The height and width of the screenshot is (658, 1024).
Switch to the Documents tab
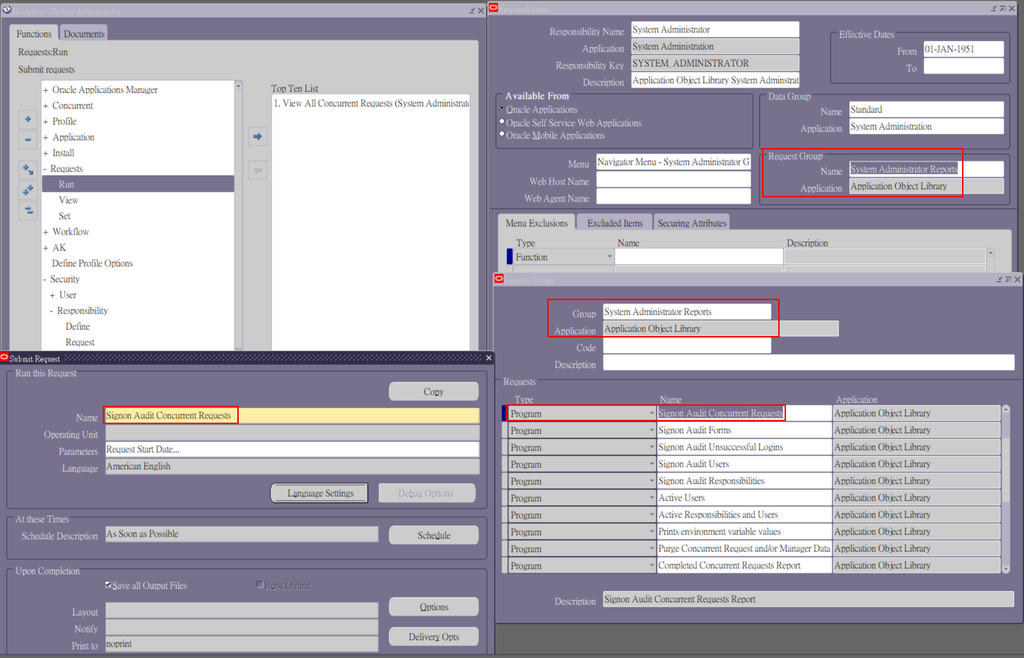(84, 33)
